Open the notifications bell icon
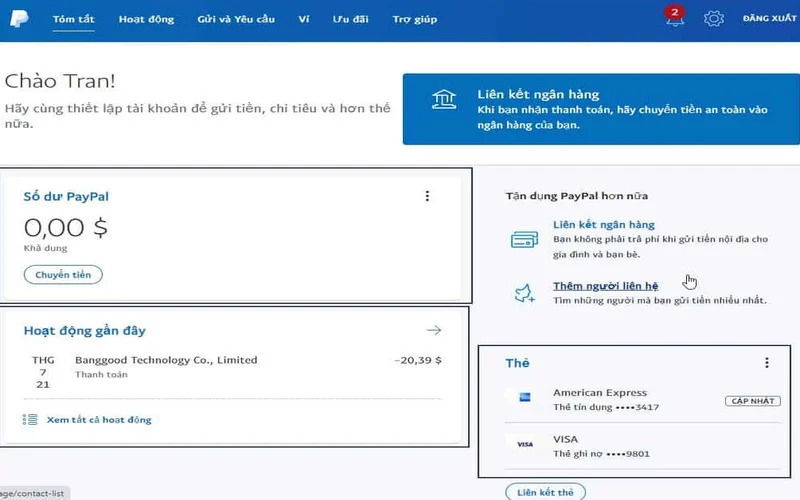Screen dimensions: 800x500 [674, 19]
